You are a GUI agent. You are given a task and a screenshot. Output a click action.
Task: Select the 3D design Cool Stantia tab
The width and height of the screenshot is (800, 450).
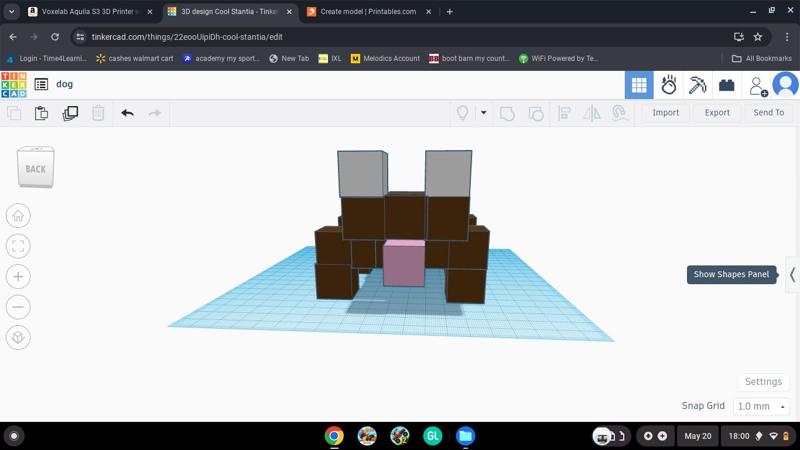[x=230, y=12]
